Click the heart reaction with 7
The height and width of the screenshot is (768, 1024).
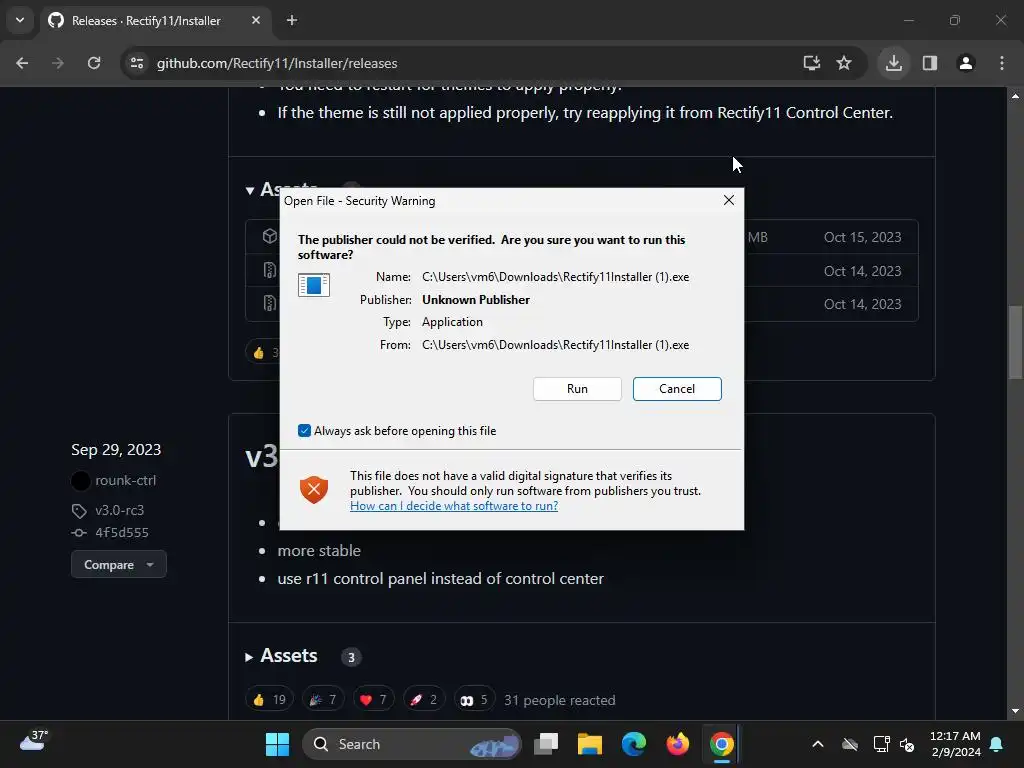[374, 700]
